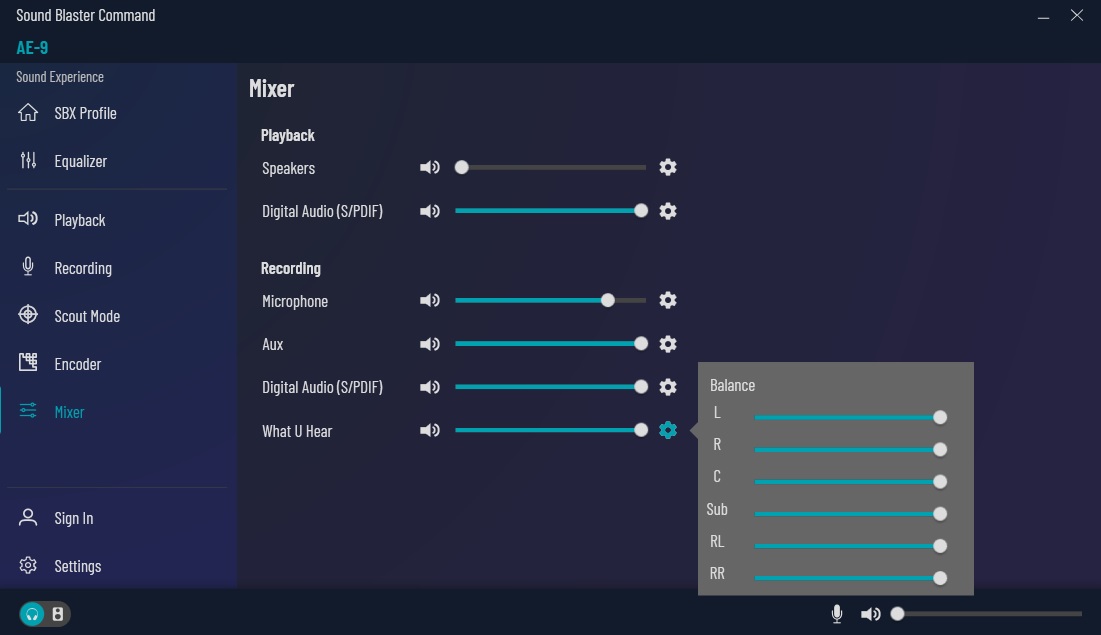1101x635 pixels.
Task: Mute the What U Hear channel
Action: (x=430, y=431)
